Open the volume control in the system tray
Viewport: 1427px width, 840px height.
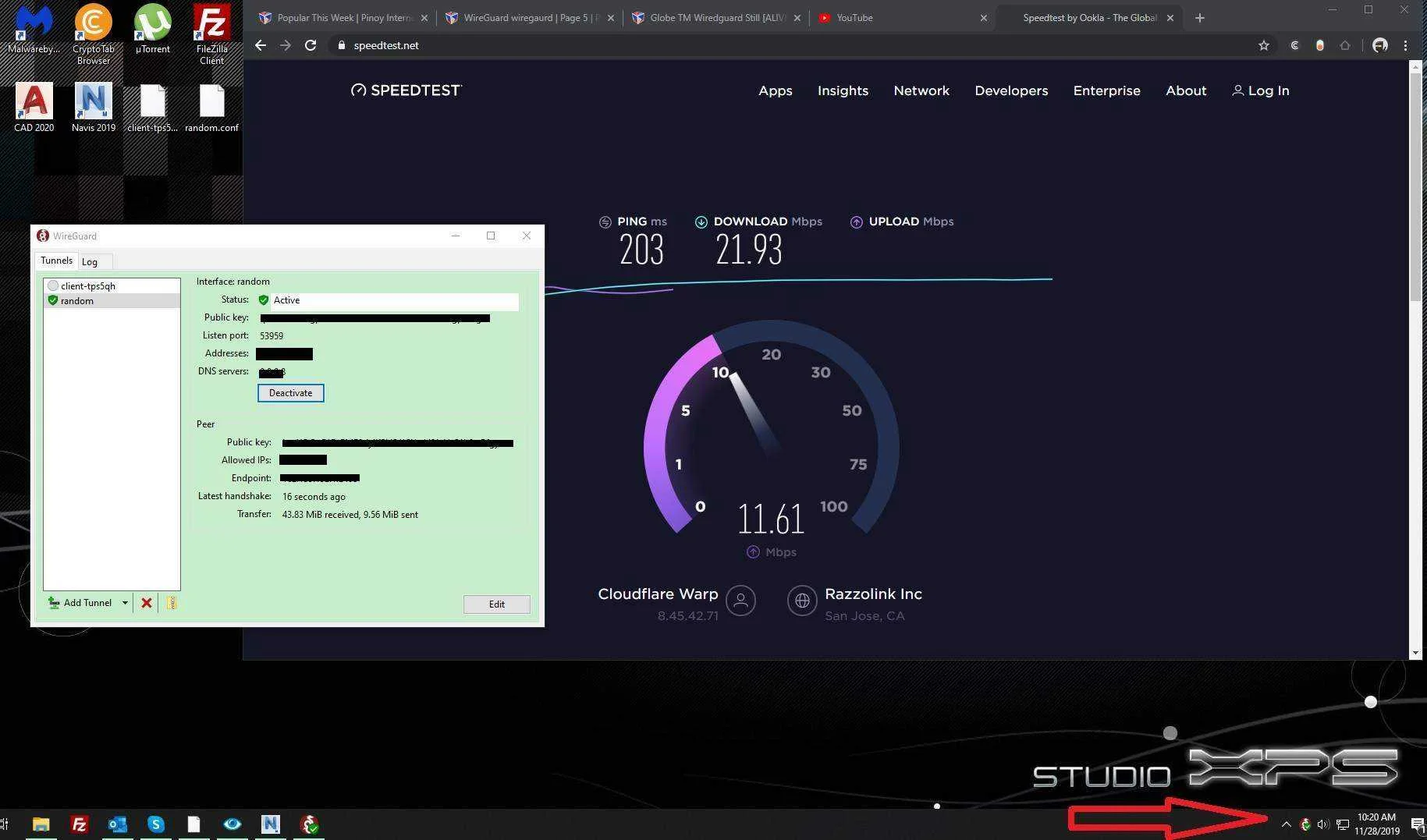click(x=1323, y=824)
